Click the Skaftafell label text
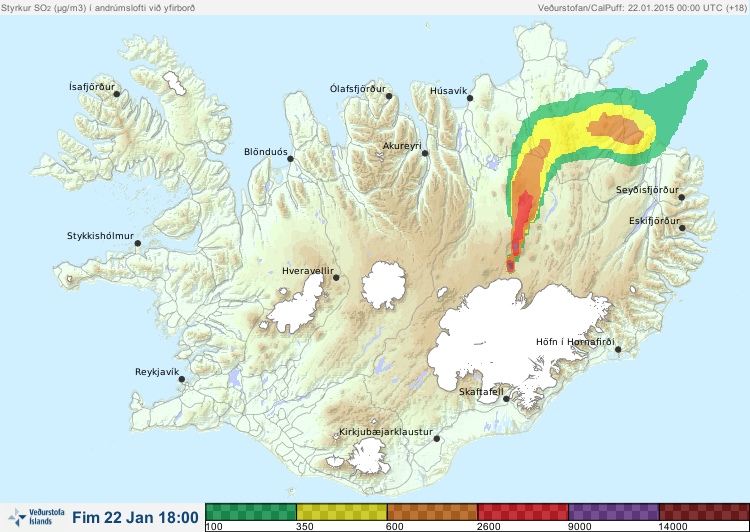The height and width of the screenshot is (532, 750). coord(481,392)
